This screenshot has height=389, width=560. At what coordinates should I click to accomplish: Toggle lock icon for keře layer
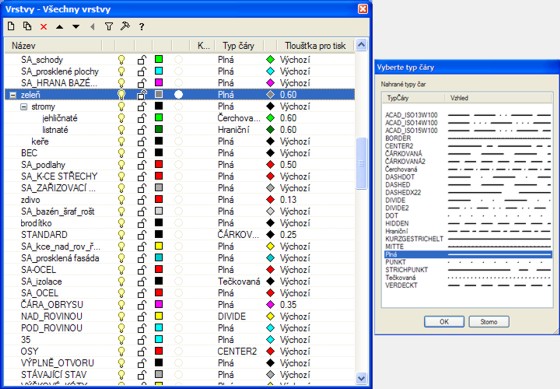[142, 141]
